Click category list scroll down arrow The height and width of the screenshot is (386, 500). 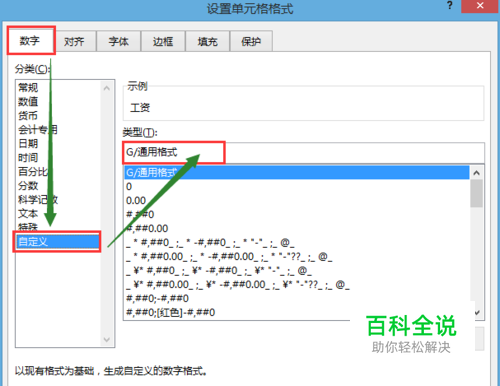(107, 340)
